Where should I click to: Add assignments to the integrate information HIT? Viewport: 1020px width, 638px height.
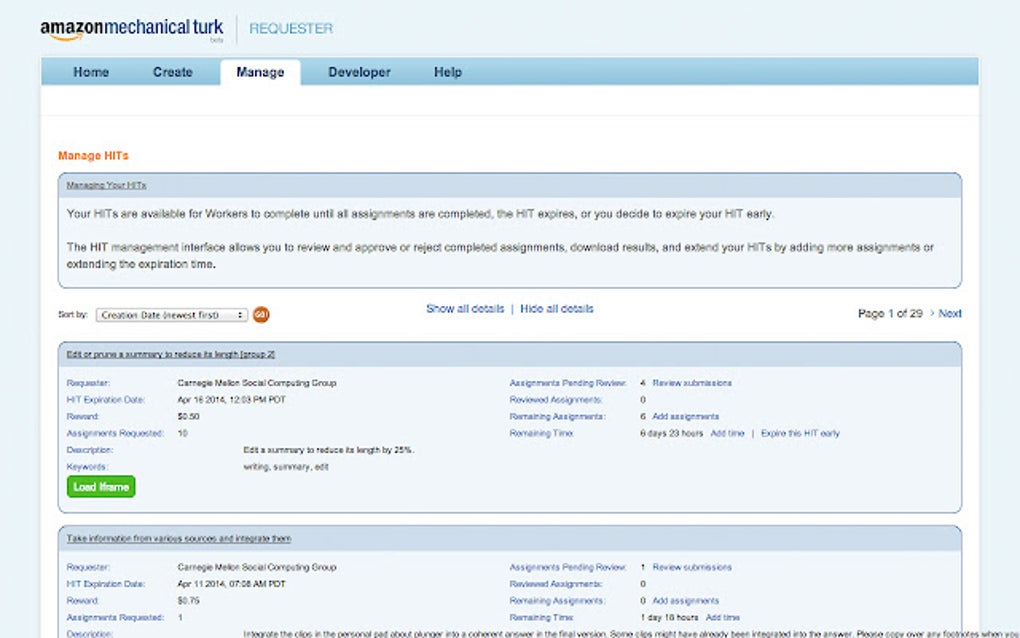coord(686,601)
